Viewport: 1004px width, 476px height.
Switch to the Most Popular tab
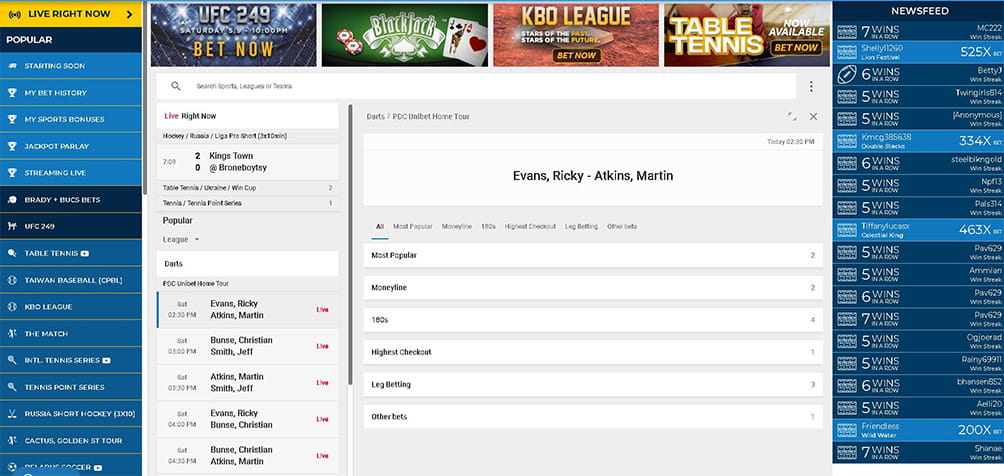point(412,227)
